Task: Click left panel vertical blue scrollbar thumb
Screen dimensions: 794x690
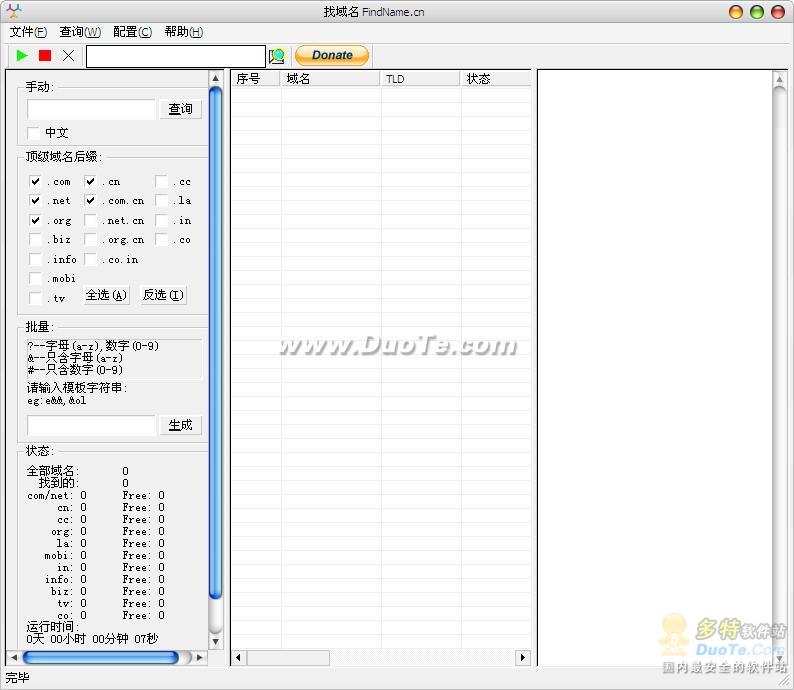Action: click(216, 343)
